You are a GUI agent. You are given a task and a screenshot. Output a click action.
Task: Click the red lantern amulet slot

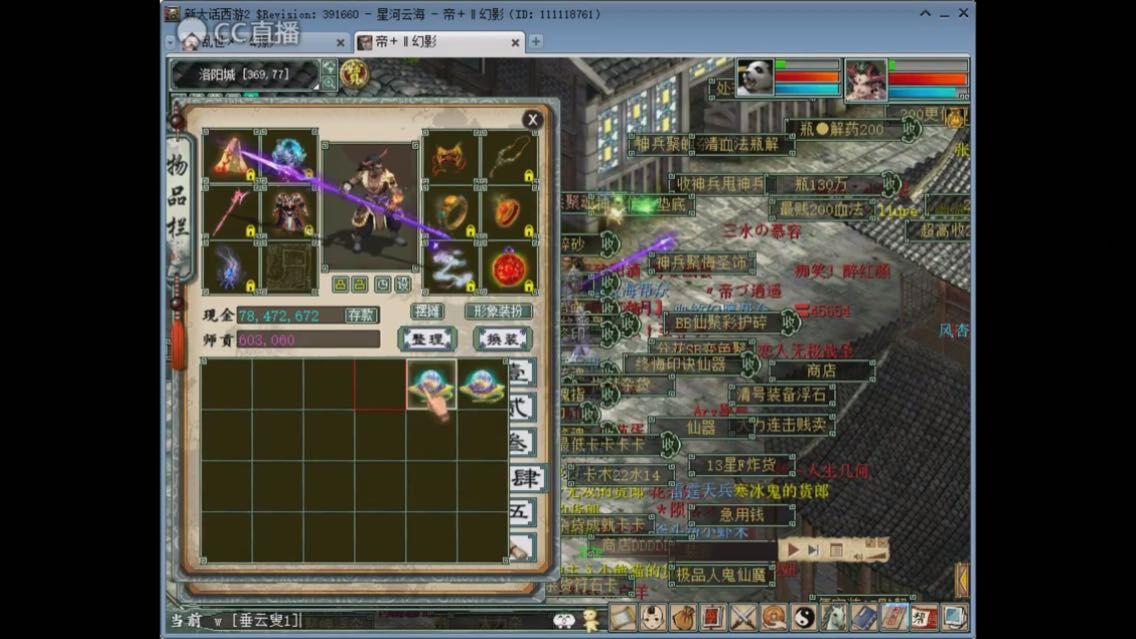509,267
